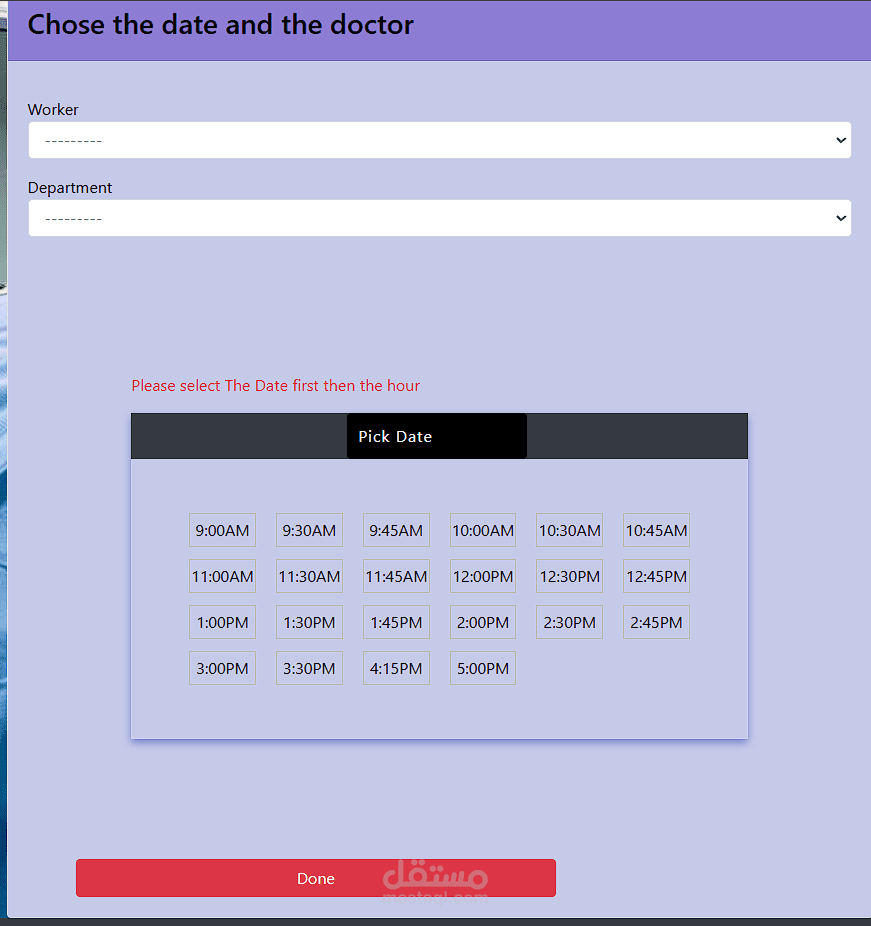Pick the 10:00AM time slot
Viewport: 871px width, 926px height.
tap(483, 530)
